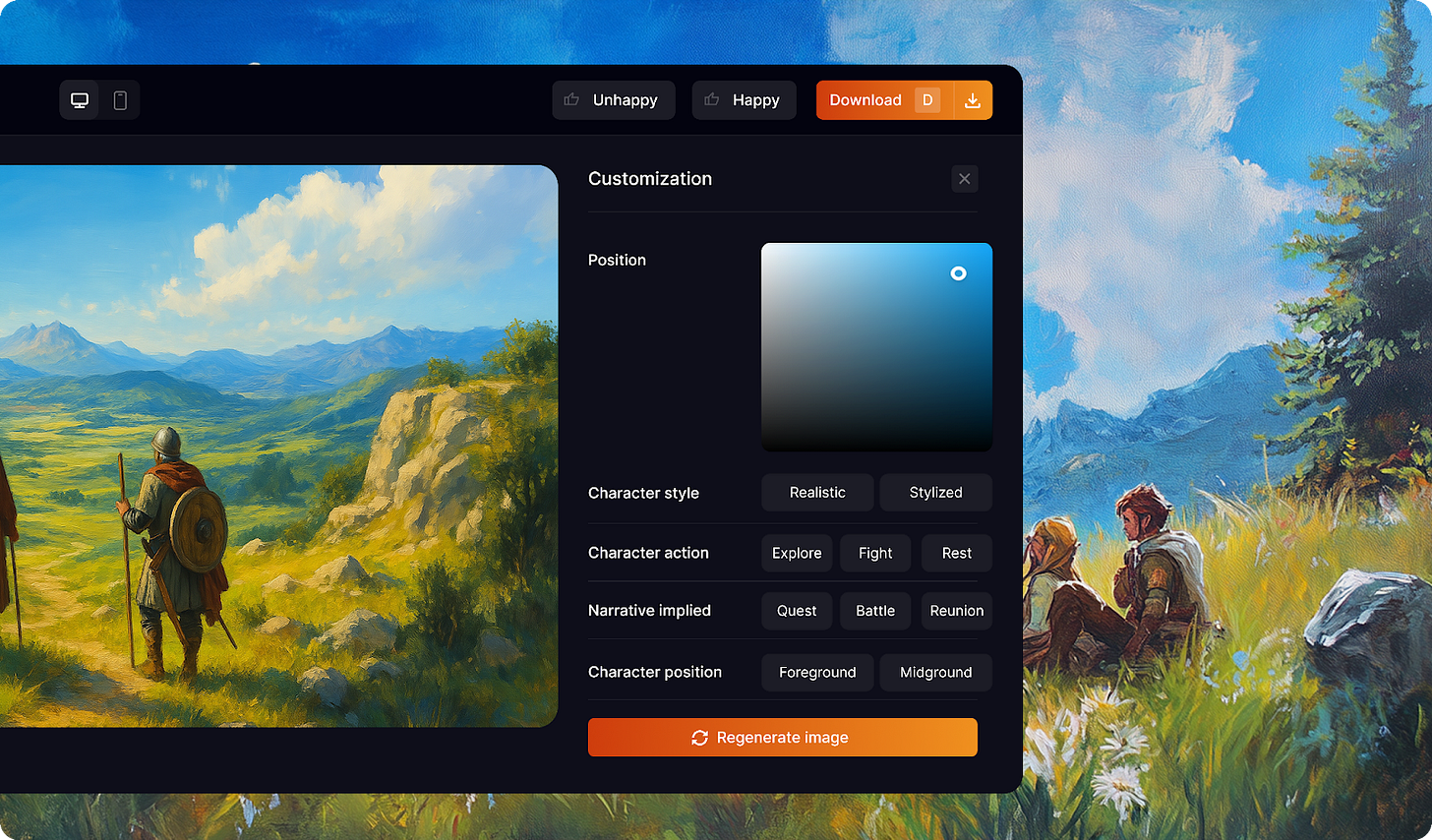Click the generated warrior landscape image

coord(278,447)
